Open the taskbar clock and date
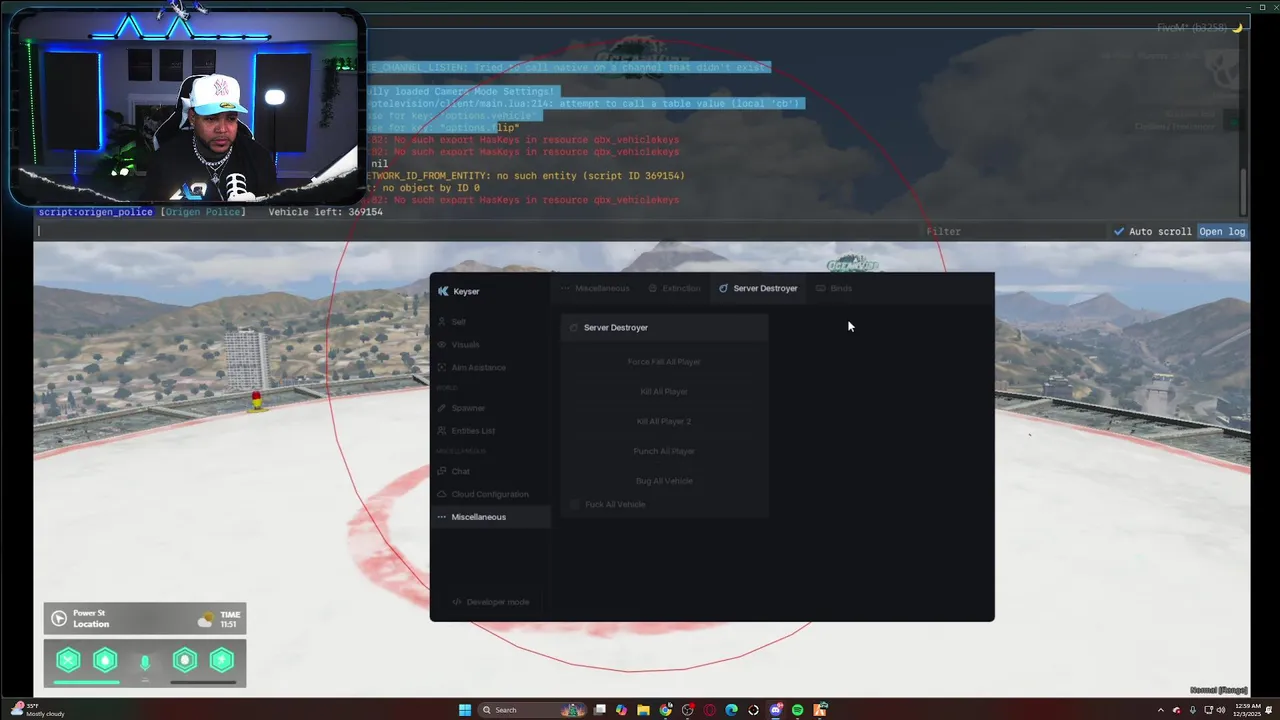Screen dimensions: 1280x720 tap(1247, 710)
